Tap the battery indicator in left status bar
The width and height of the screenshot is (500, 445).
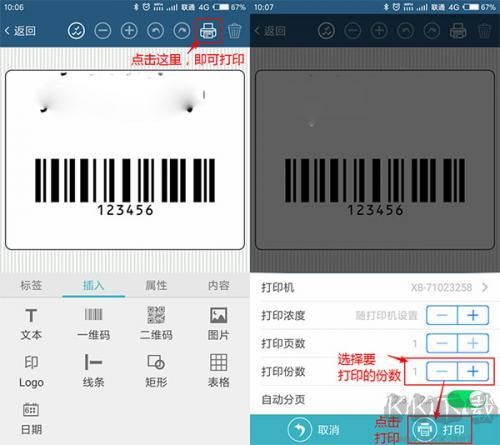[x=221, y=7]
